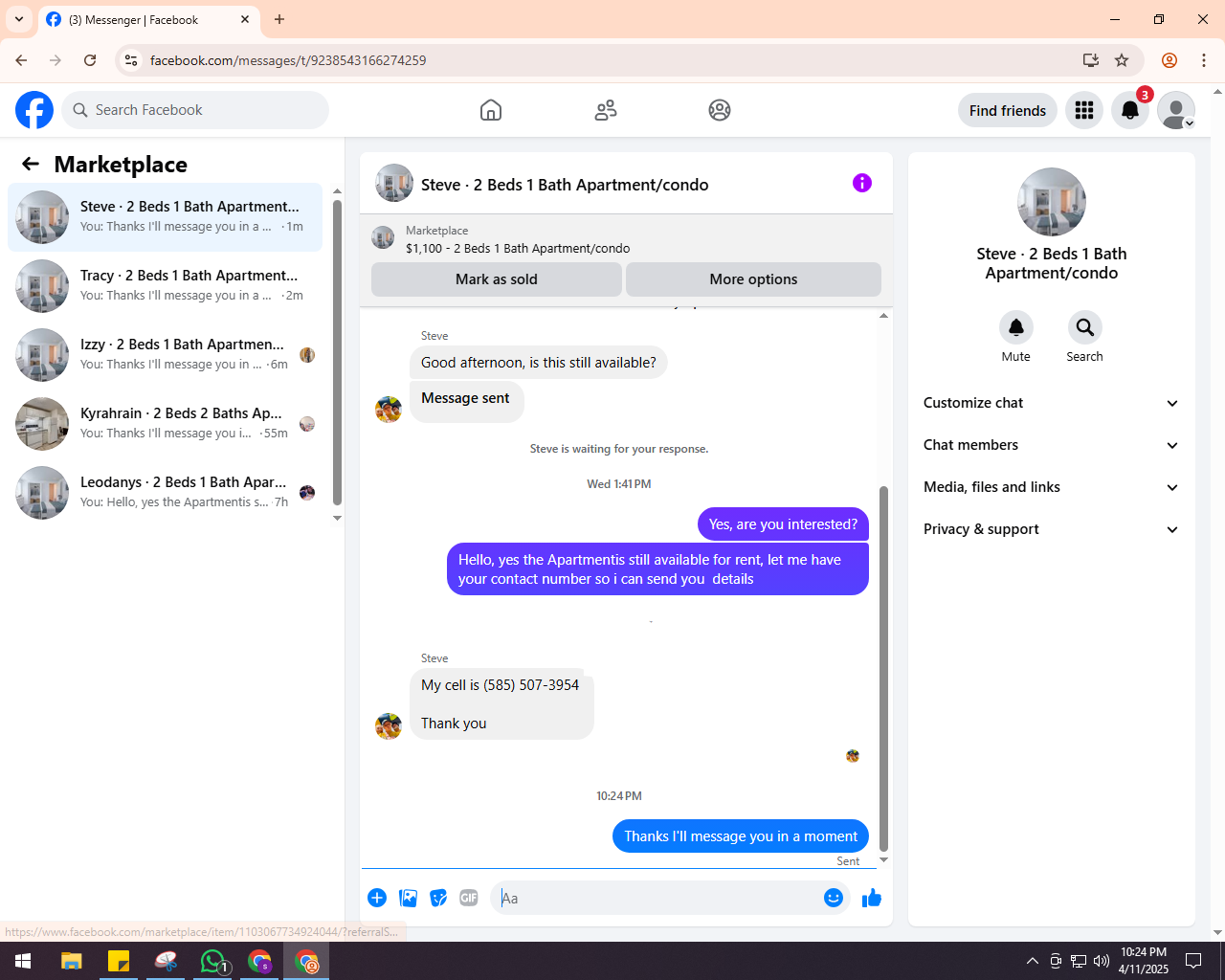Image resolution: width=1225 pixels, height=980 pixels.
Task: Click the chat header title Steve · 2 Beds
Action: (565, 185)
